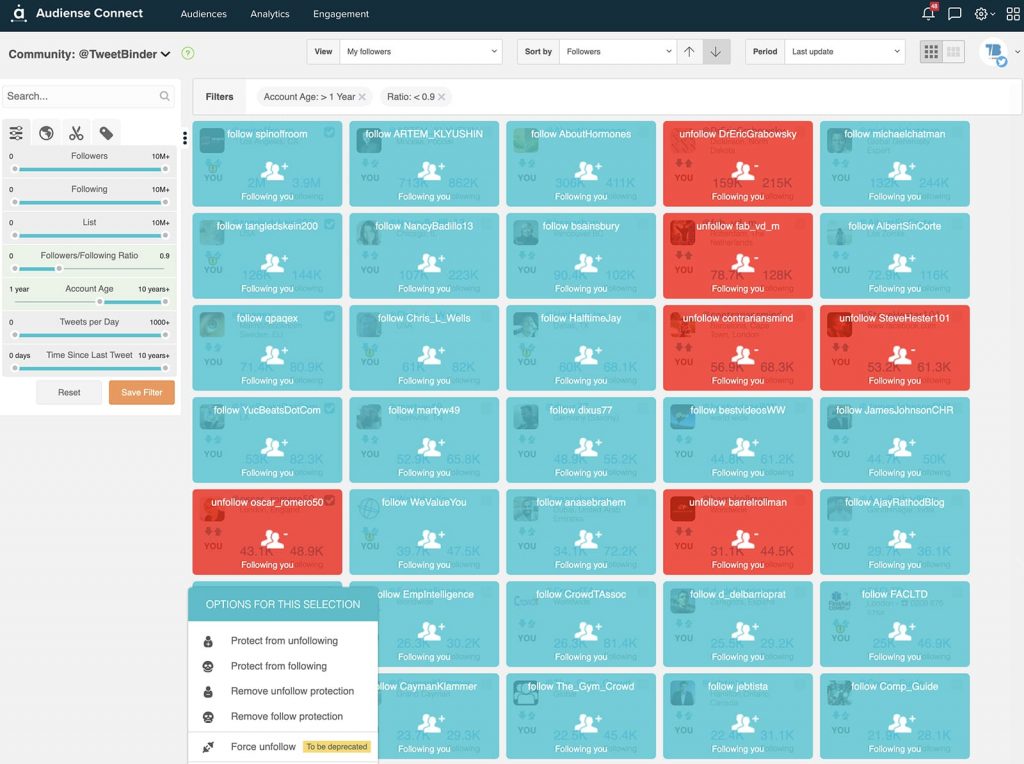The height and width of the screenshot is (764, 1024).
Task: Choose Protect from unfollowing option
Action: coord(284,641)
